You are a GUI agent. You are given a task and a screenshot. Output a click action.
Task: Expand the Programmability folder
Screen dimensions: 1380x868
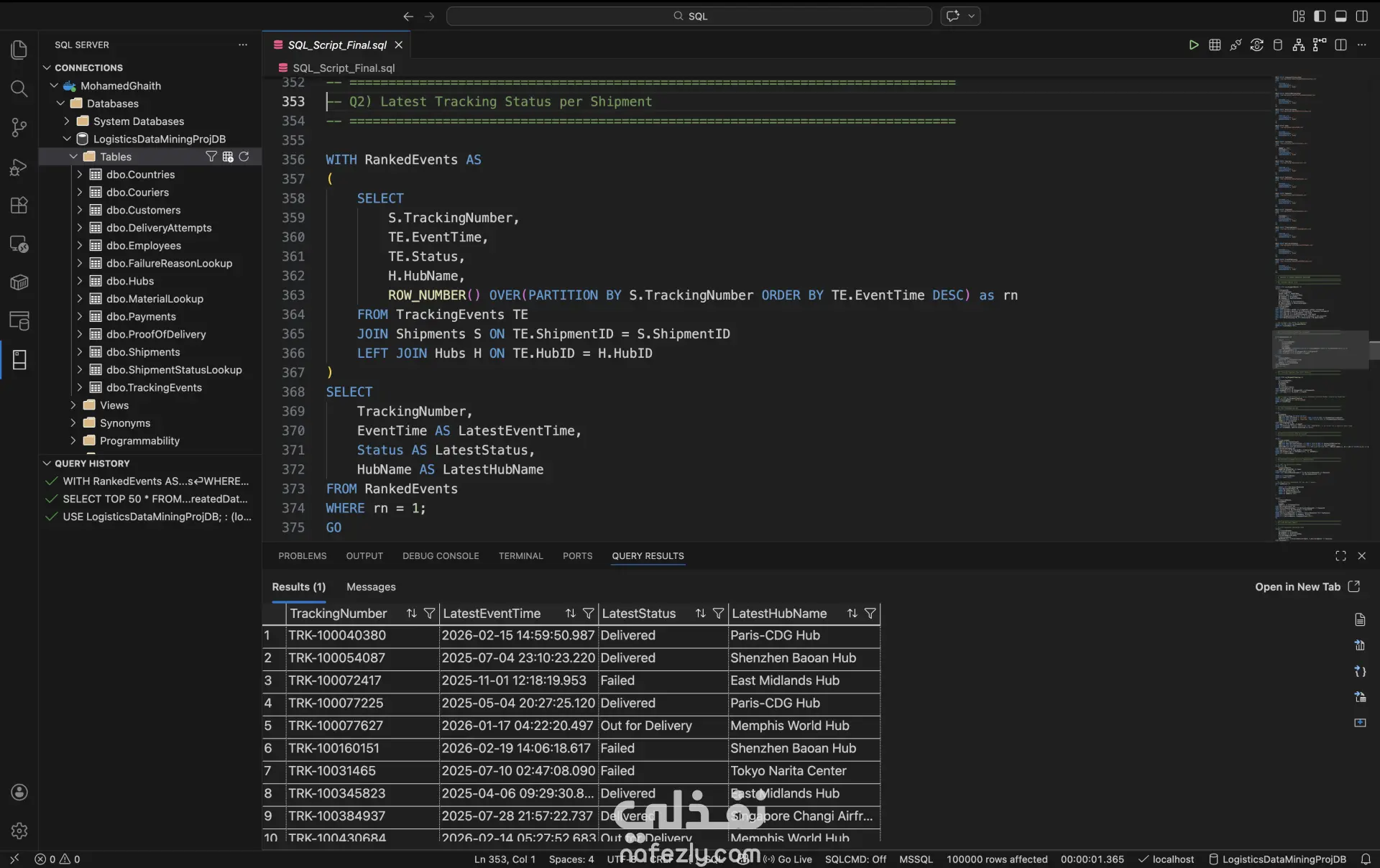pos(73,440)
